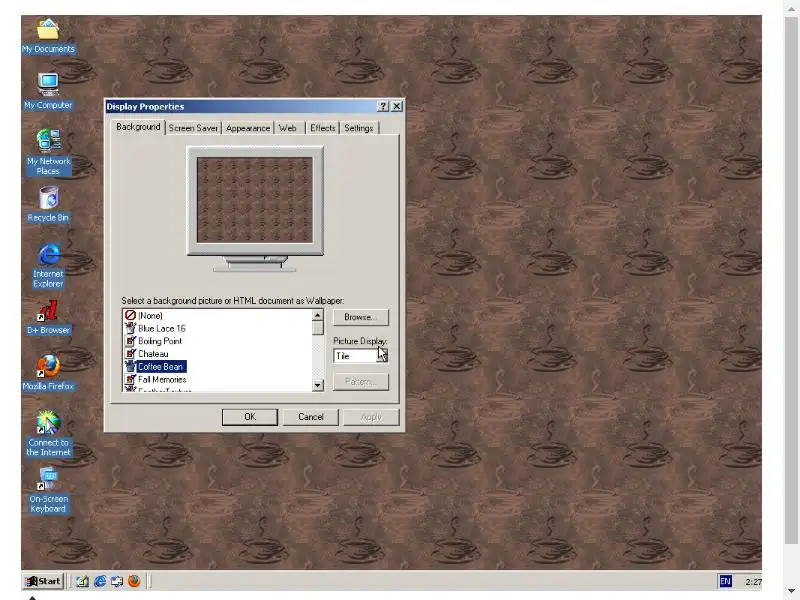Switch to the Effects tab
The height and width of the screenshot is (600, 800).
[x=322, y=128]
